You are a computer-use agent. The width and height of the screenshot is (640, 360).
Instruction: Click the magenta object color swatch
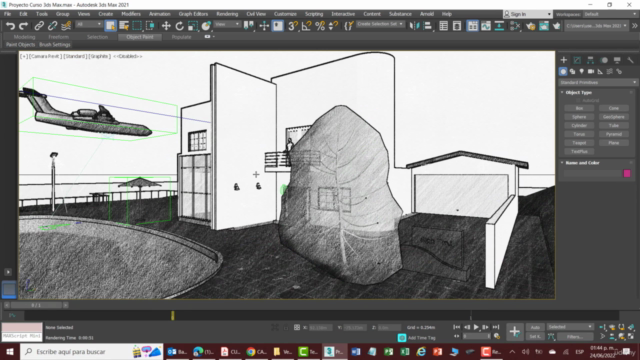point(627,173)
